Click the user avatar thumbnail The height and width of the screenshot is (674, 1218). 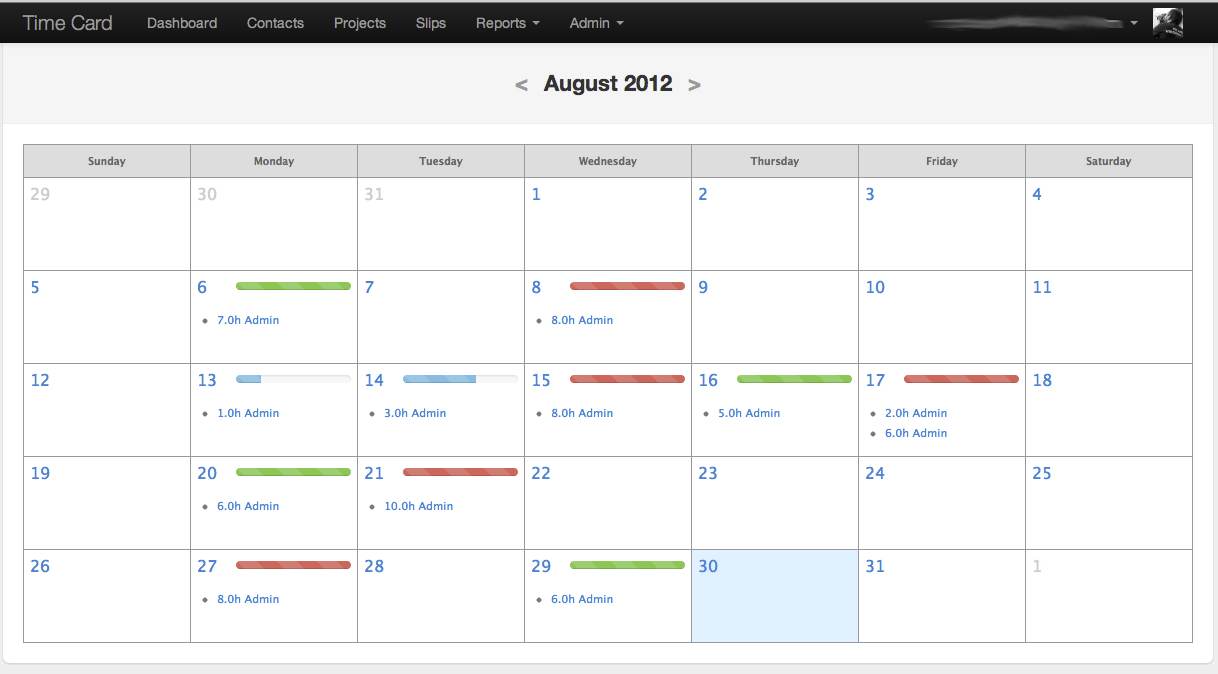pos(1168,23)
